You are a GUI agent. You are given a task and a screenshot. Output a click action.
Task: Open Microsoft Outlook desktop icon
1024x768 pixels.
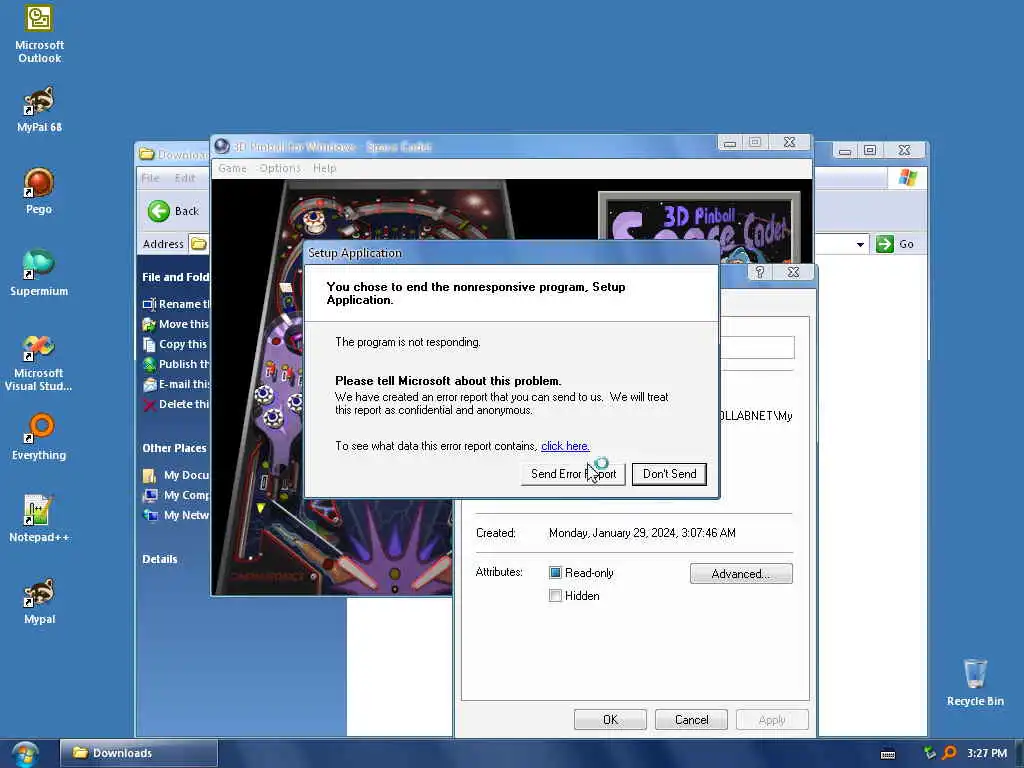click(x=39, y=34)
